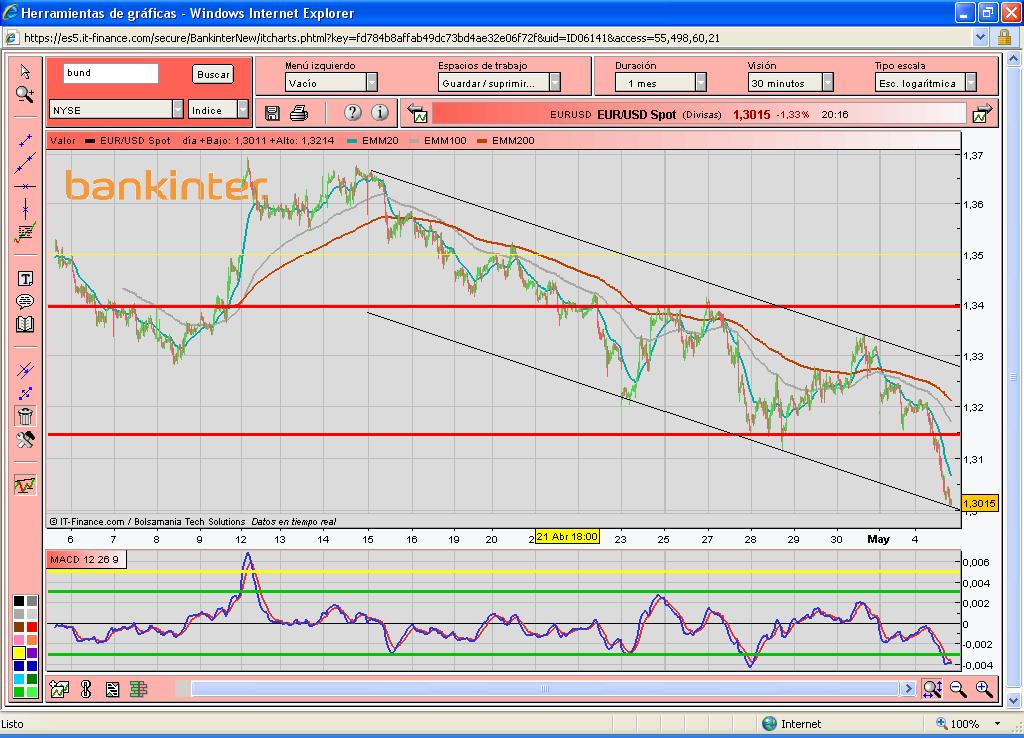Click the zoom out magnifier below chart
Image resolution: width=1024 pixels, height=738 pixels.
958,688
